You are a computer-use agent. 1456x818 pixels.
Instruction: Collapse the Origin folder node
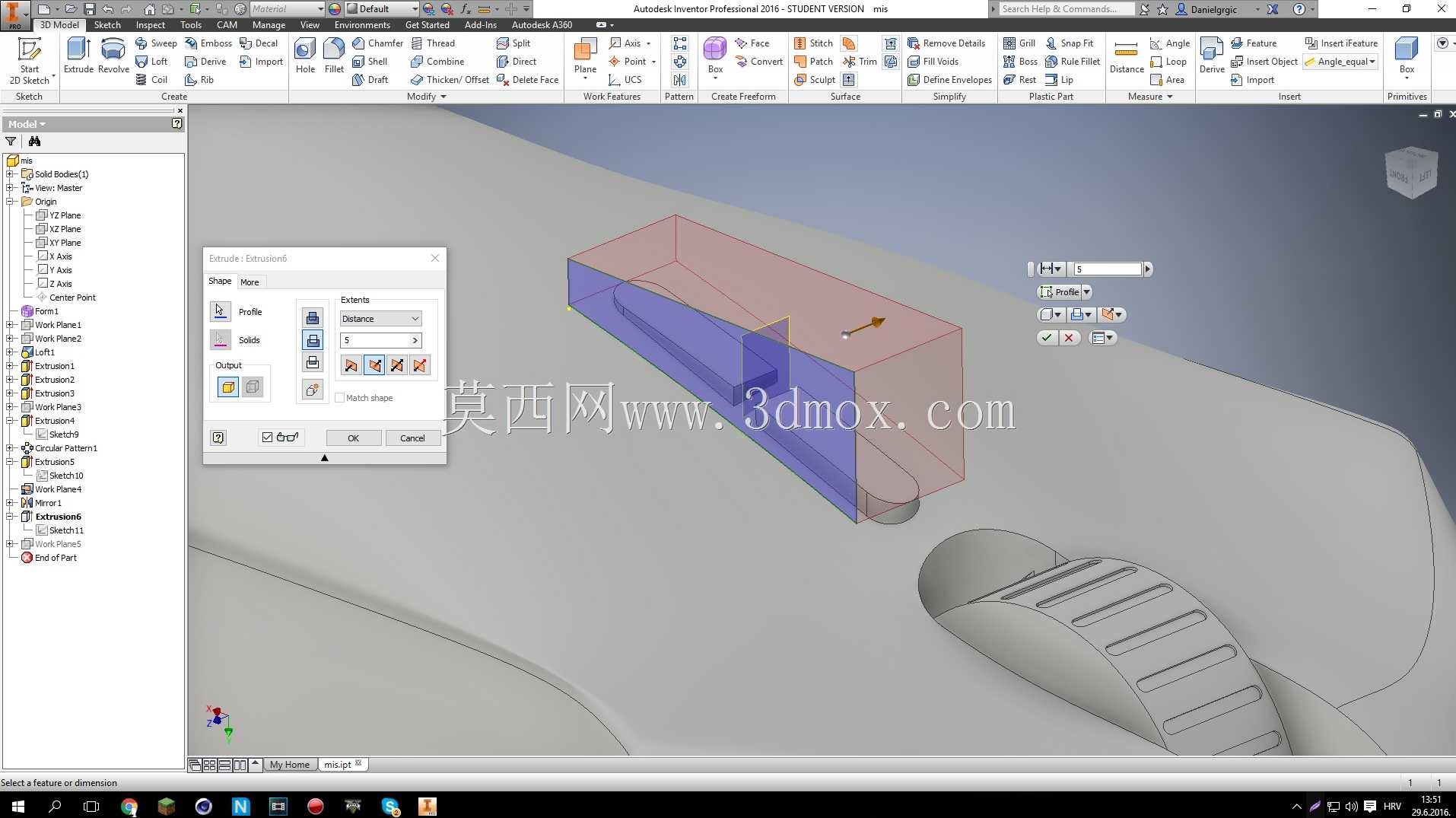pos(10,202)
